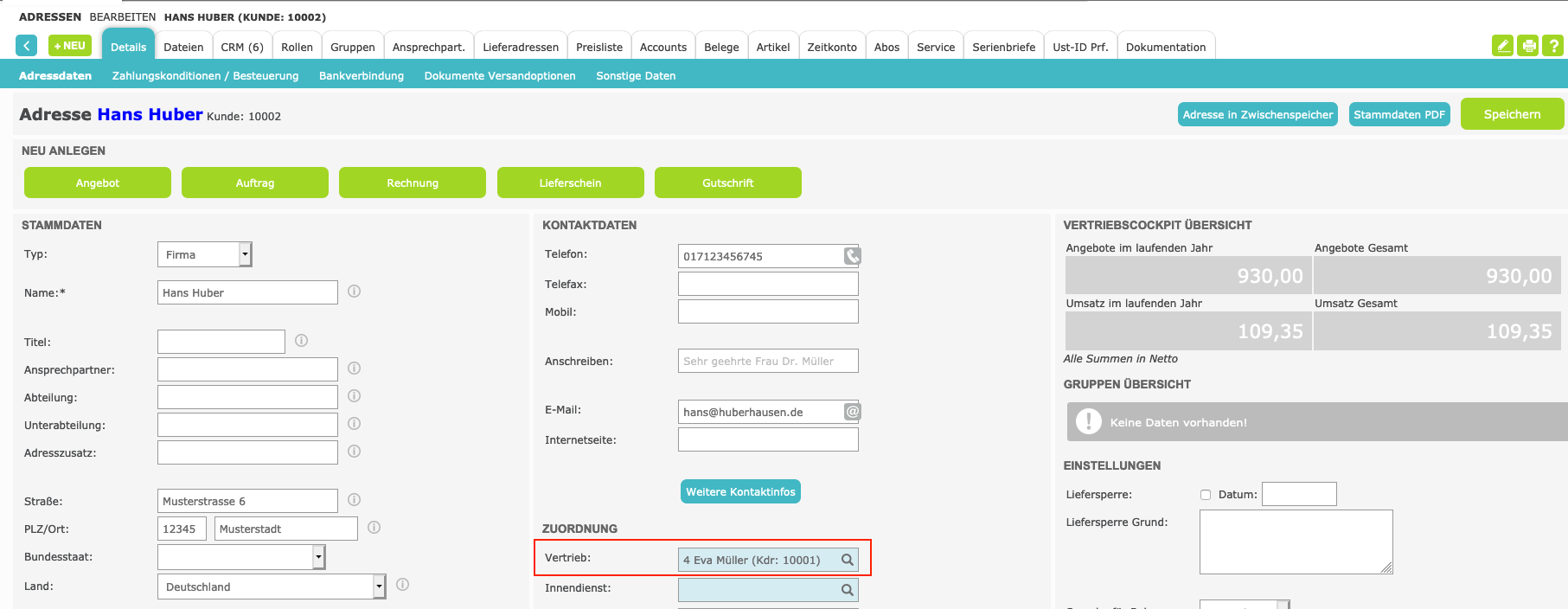Viewport: 1568px width, 609px height.
Task: Open help via question mark icon
Action: (x=1553, y=46)
